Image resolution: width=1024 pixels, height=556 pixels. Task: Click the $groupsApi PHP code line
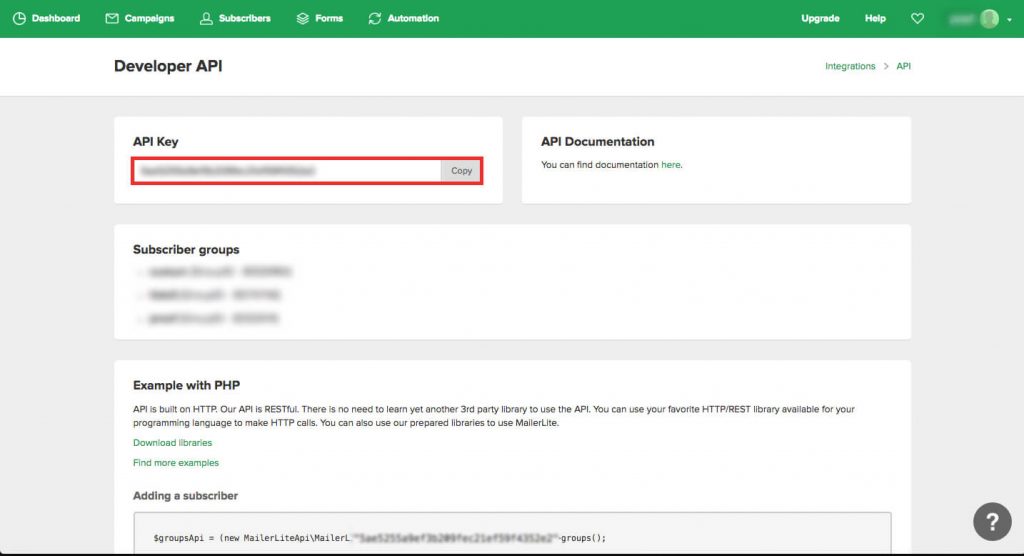tap(379, 538)
